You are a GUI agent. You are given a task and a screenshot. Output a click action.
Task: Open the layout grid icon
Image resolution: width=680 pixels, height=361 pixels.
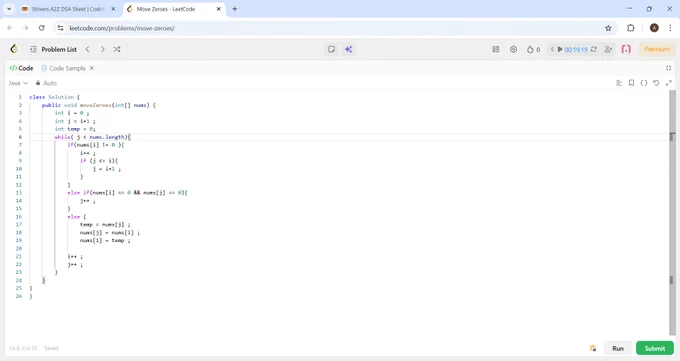coord(496,49)
